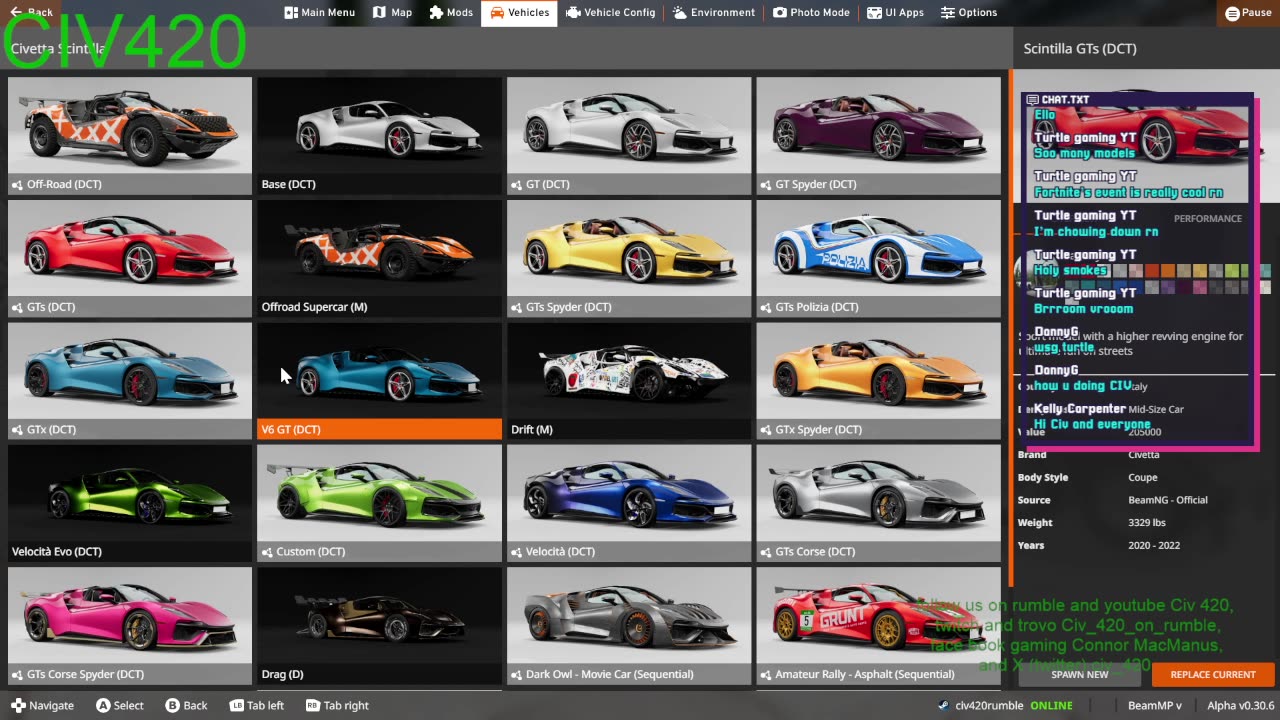
Task: Click the Navigate d-pad hint icon
Action: [17, 705]
